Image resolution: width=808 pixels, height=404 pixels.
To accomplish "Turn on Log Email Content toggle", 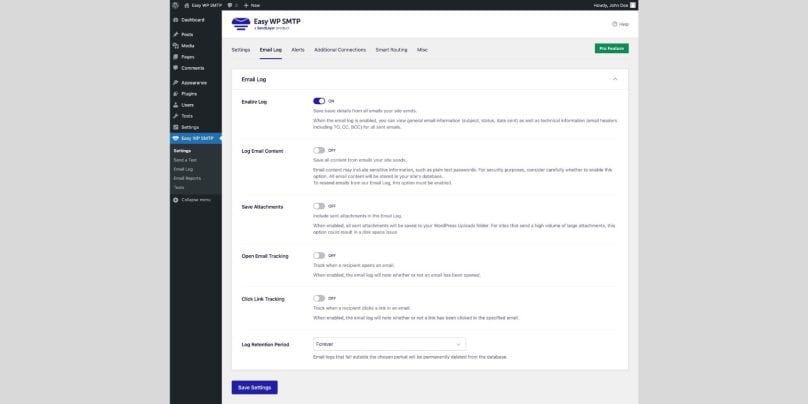I will coord(319,150).
